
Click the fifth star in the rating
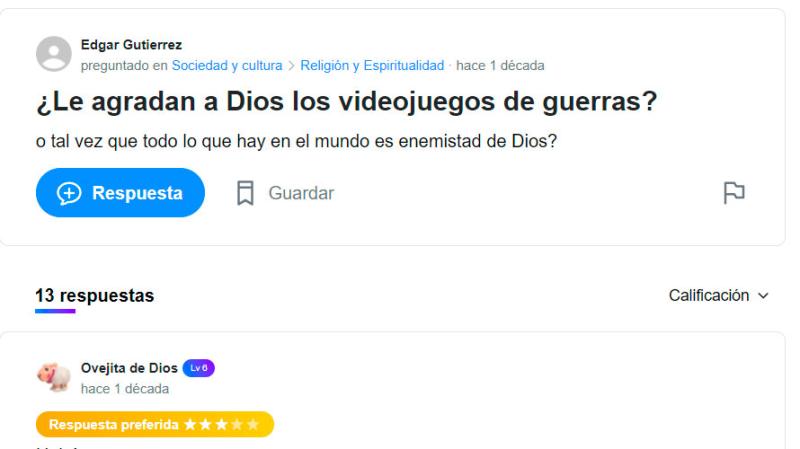click(253, 425)
